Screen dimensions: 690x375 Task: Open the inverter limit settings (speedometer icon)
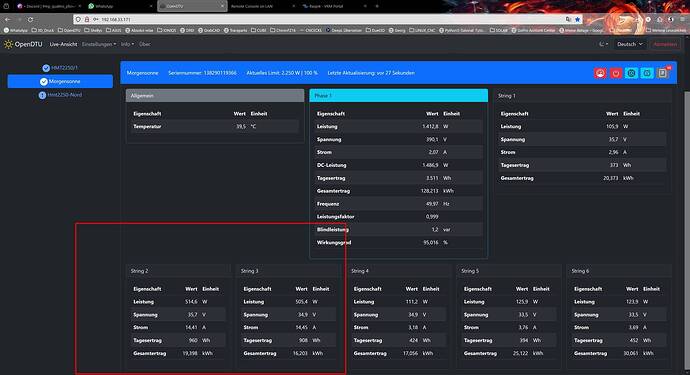pyautogui.click(x=600, y=73)
